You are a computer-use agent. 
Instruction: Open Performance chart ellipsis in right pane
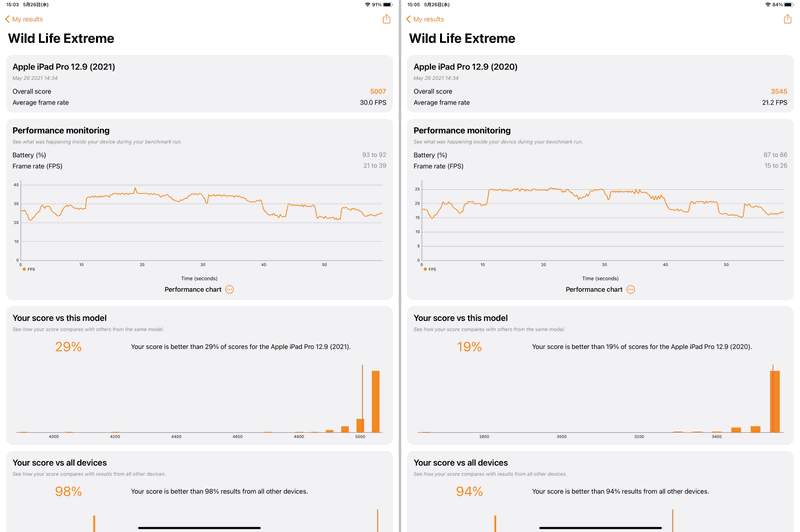[x=630, y=289]
